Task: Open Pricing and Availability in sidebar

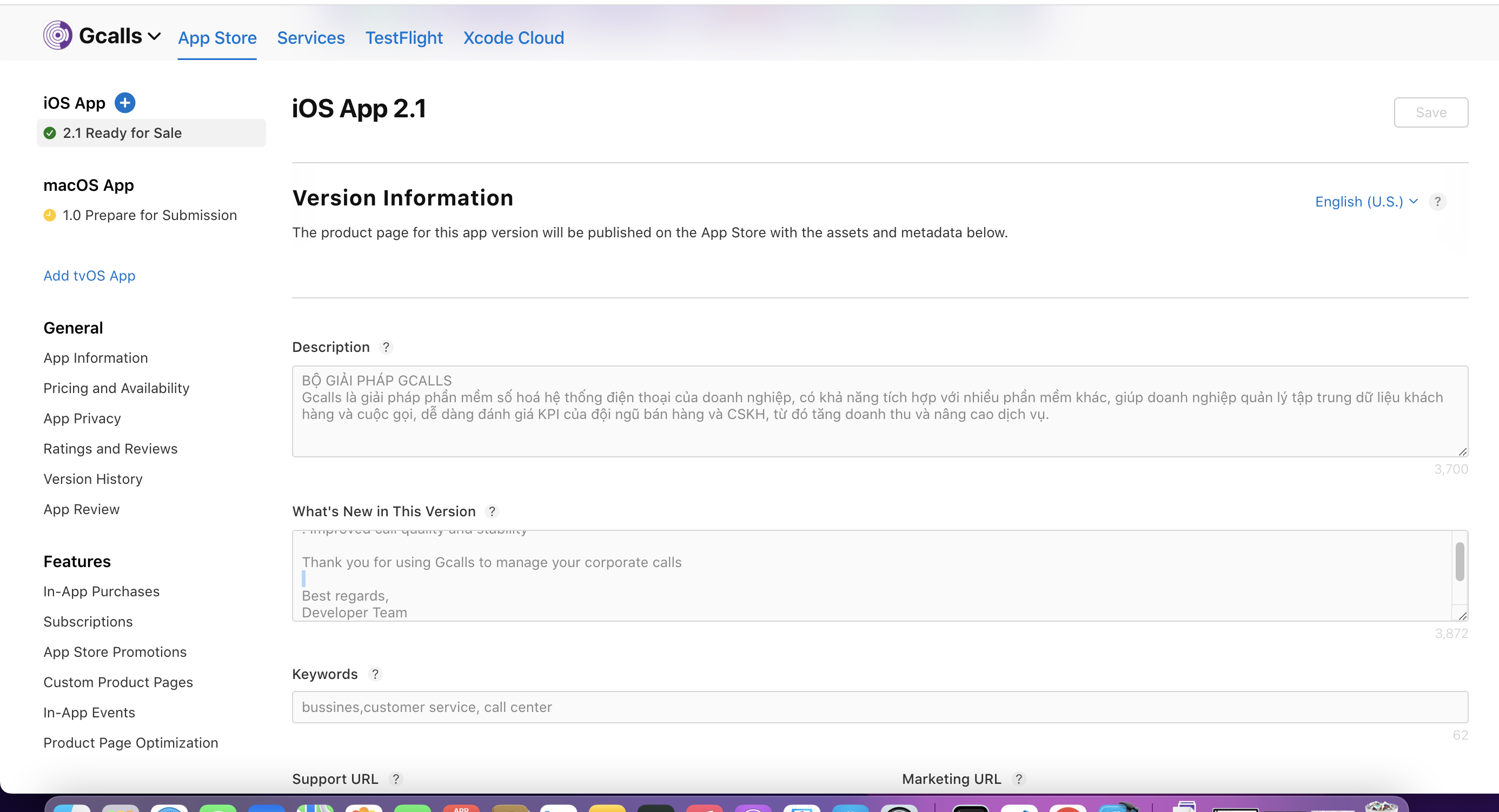Action: point(116,389)
